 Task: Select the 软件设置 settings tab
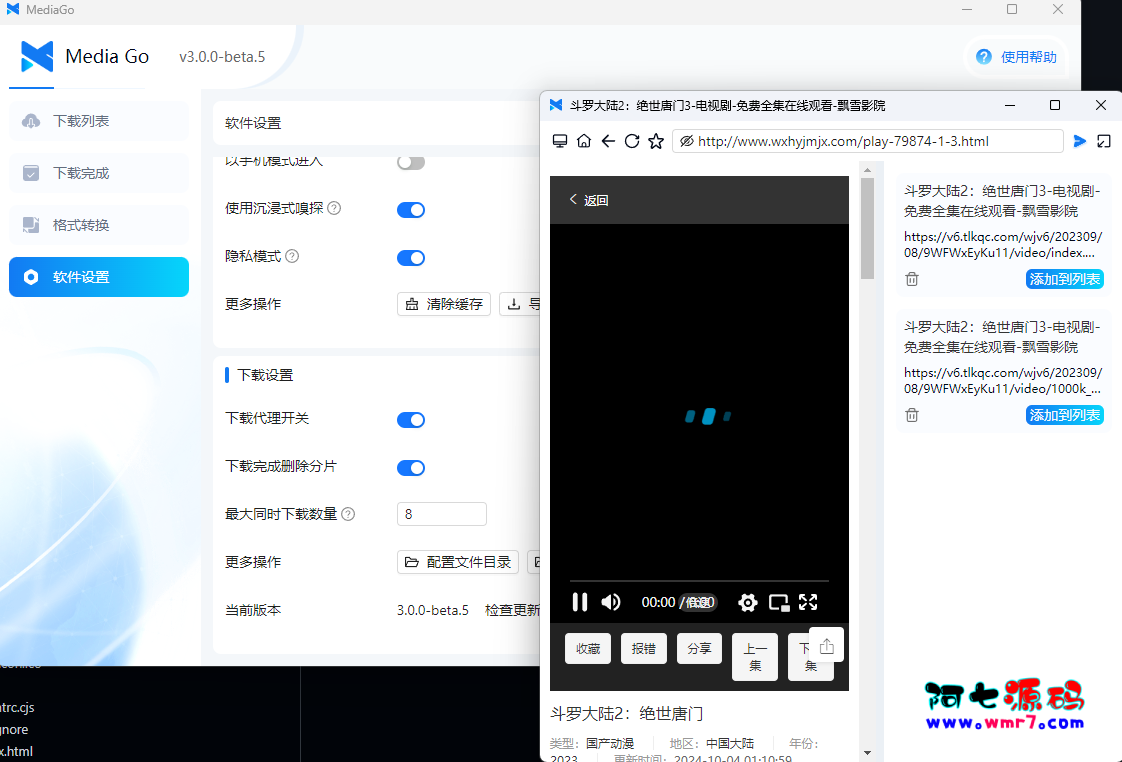99,277
